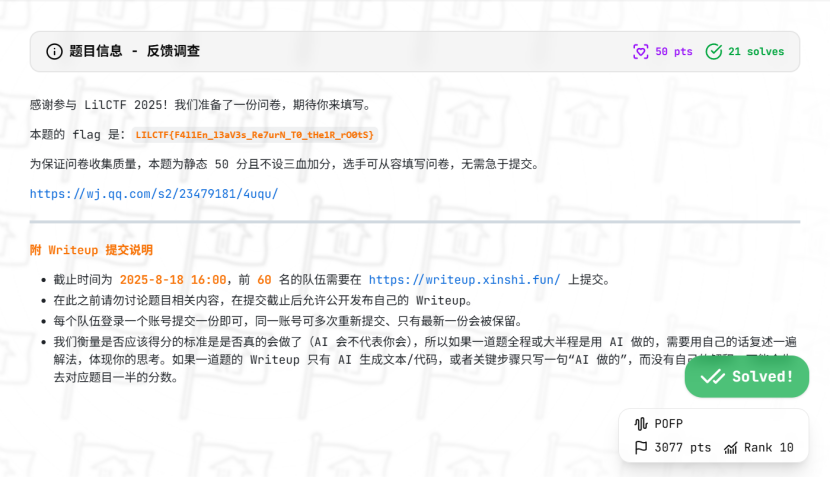Image resolution: width=830 pixels, height=477 pixels.
Task: Click the flag icon beside 3077 pts
Action: click(x=640, y=448)
